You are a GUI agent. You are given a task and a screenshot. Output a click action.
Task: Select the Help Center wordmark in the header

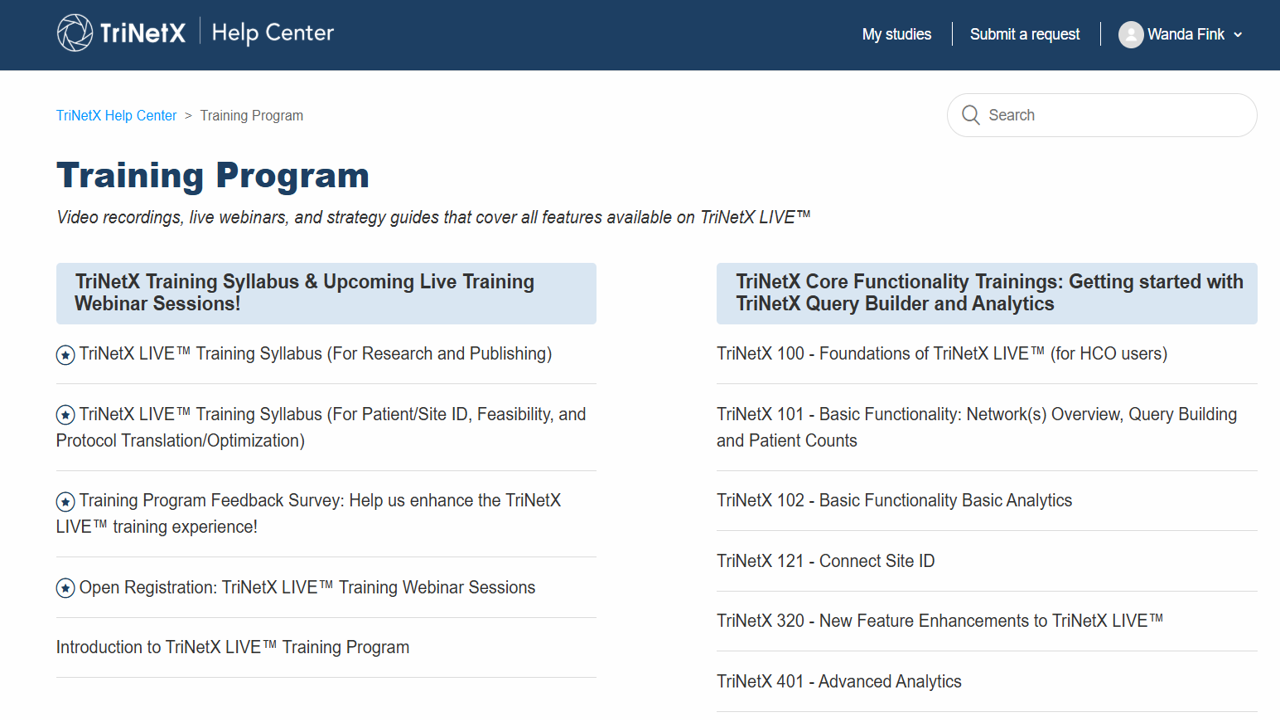tap(272, 32)
